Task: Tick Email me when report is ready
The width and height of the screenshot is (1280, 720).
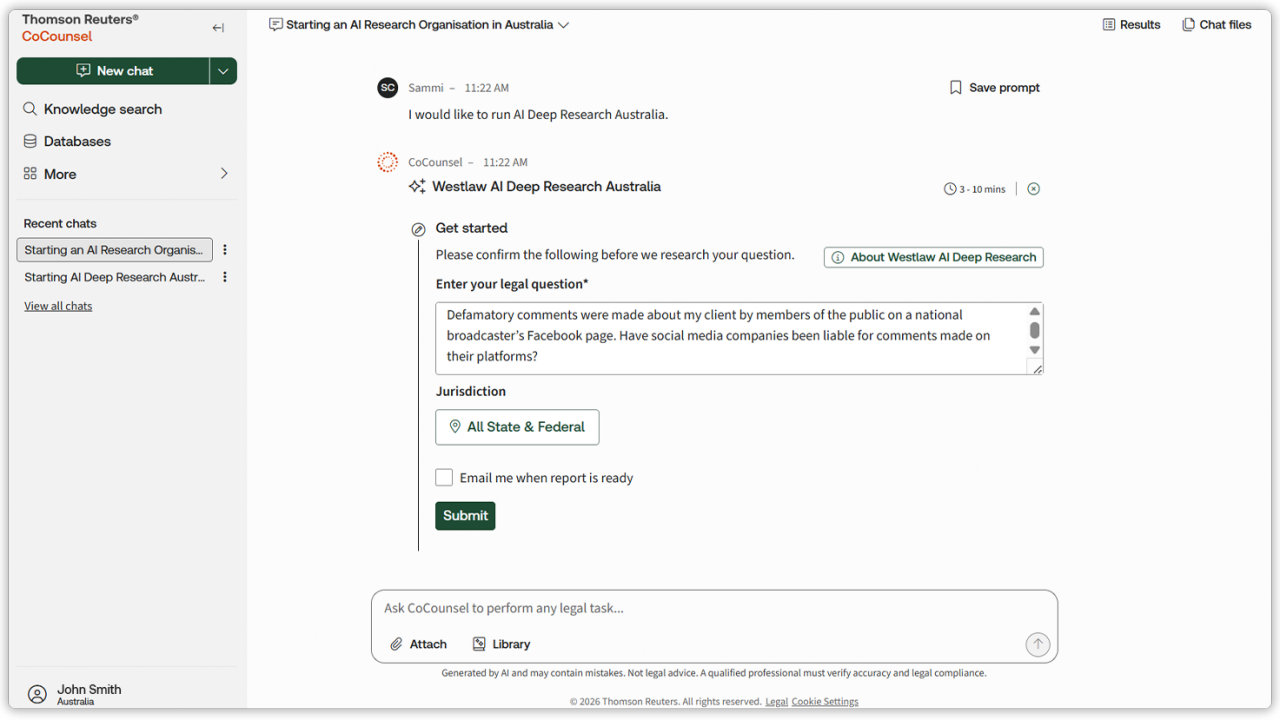Action: click(x=444, y=478)
